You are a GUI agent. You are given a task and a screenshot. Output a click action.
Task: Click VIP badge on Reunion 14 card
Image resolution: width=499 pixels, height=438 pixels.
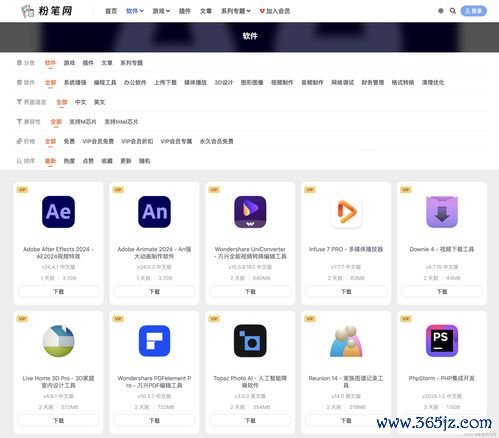point(310,319)
